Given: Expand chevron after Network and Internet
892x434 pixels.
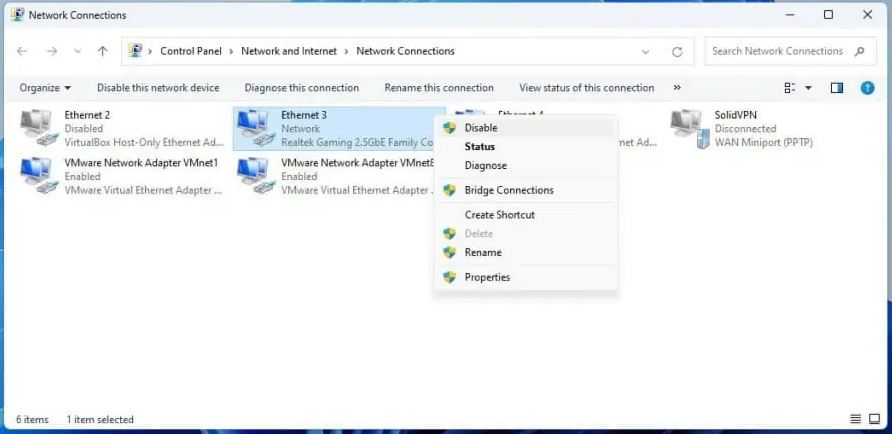Looking at the screenshot, I should 346,52.
